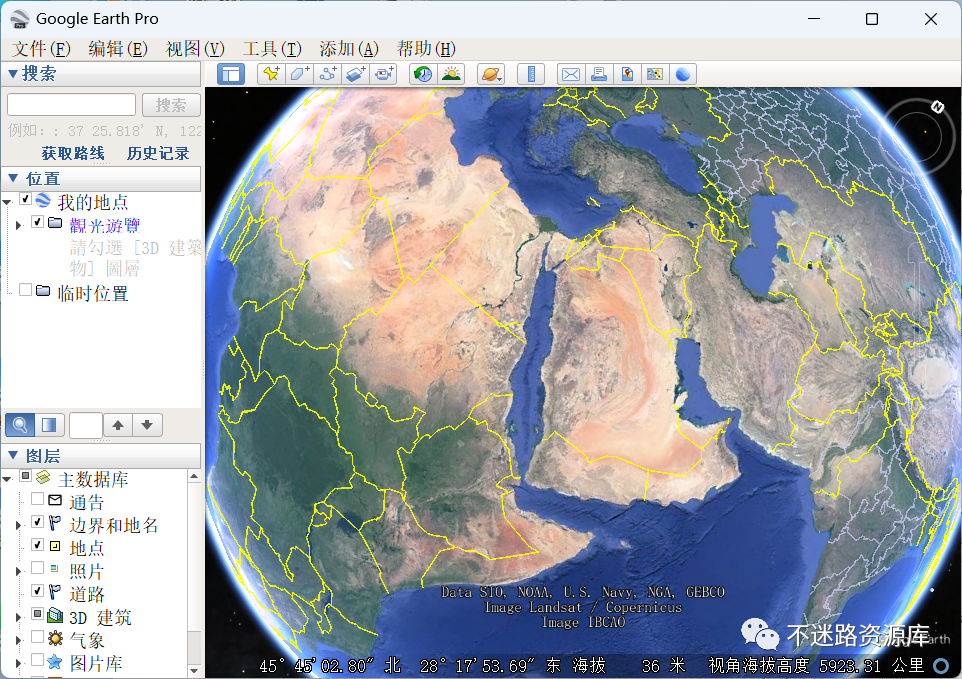The image size is (962, 679).
Task: Enable the 照片 layer checkbox
Action: [37, 568]
